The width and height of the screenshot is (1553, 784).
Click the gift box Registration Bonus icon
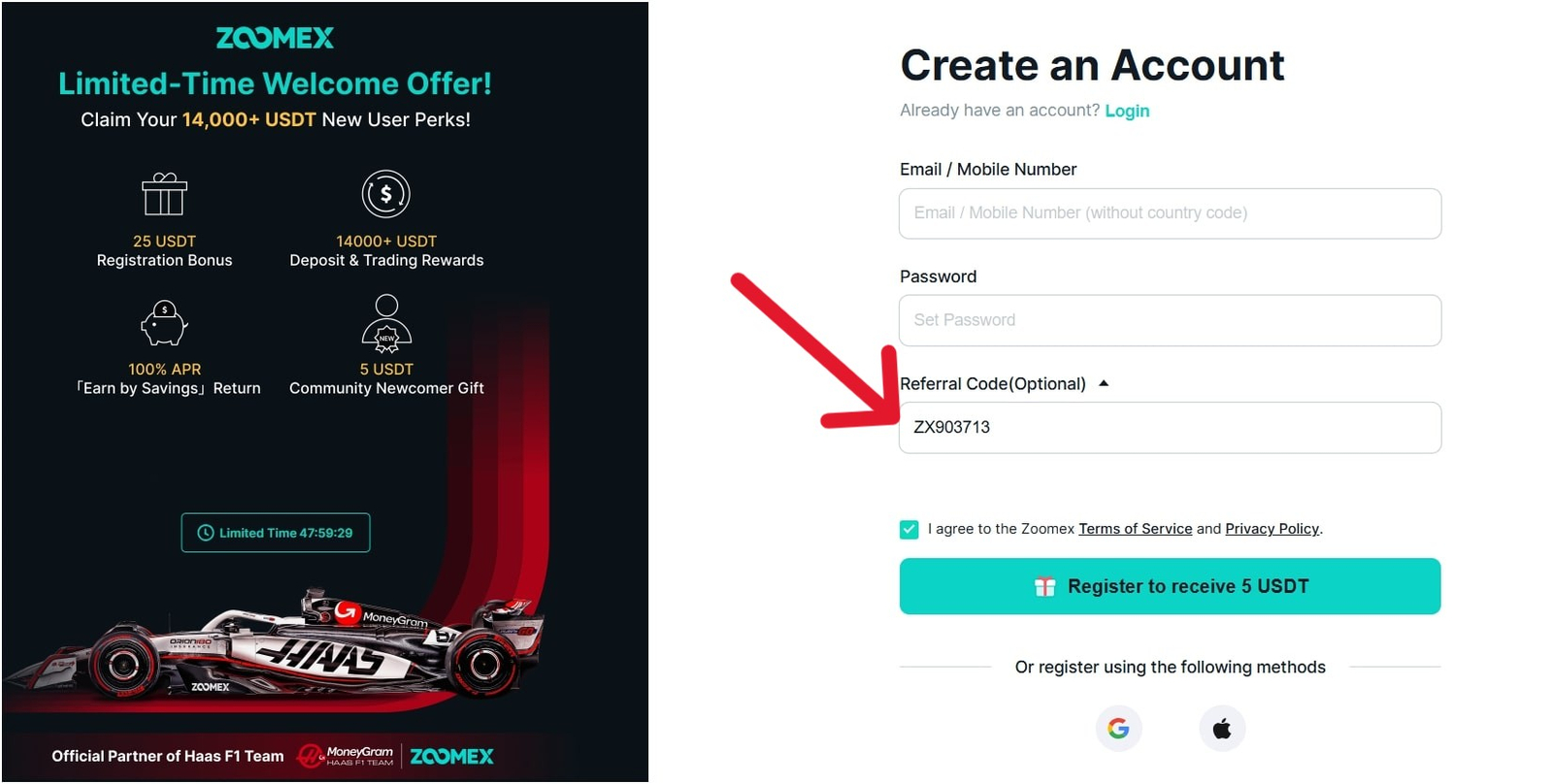pyautogui.click(x=164, y=194)
